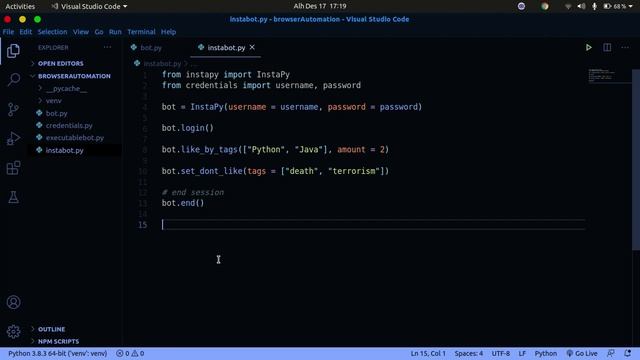Expand the __pycache__ folder
This screenshot has height=360, width=640.
(66, 88)
